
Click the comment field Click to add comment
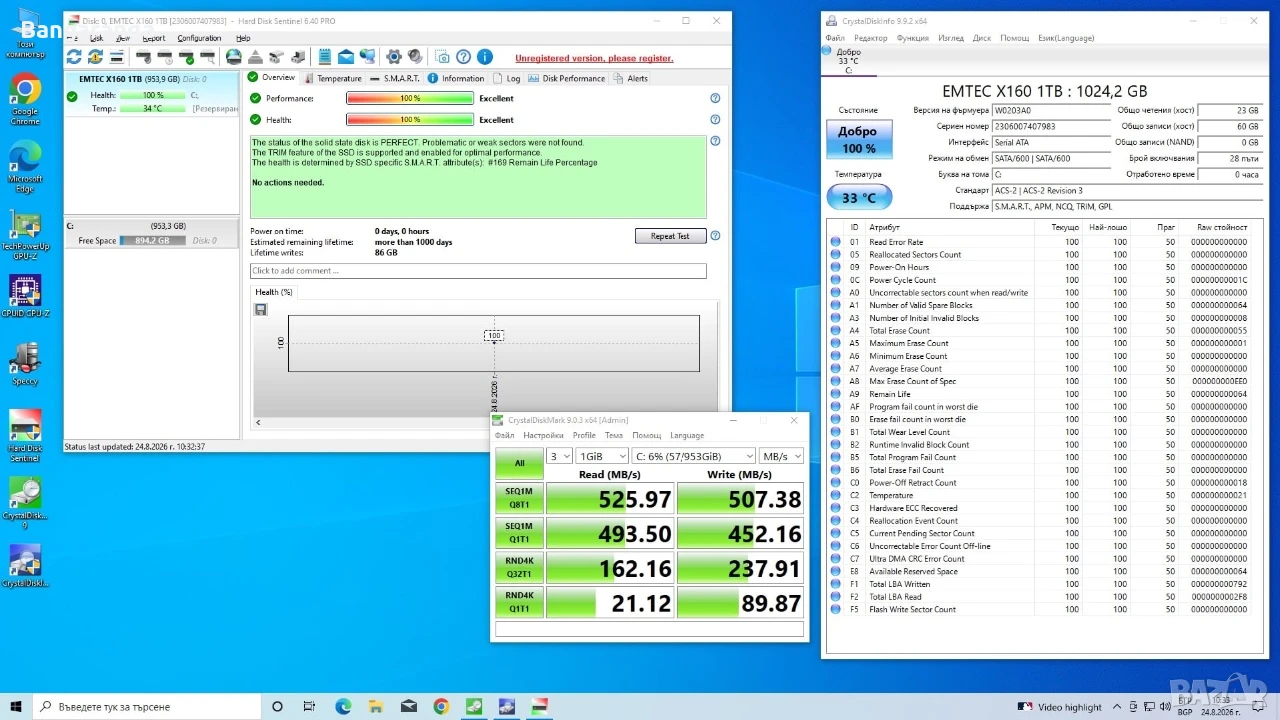(478, 271)
